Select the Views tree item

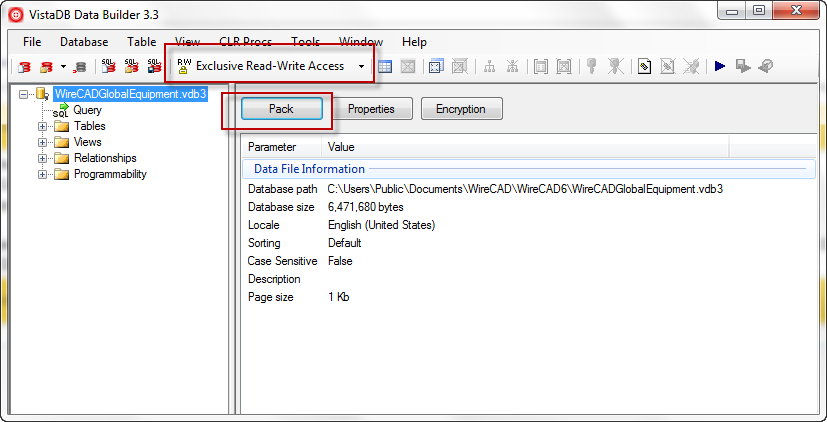click(x=88, y=142)
